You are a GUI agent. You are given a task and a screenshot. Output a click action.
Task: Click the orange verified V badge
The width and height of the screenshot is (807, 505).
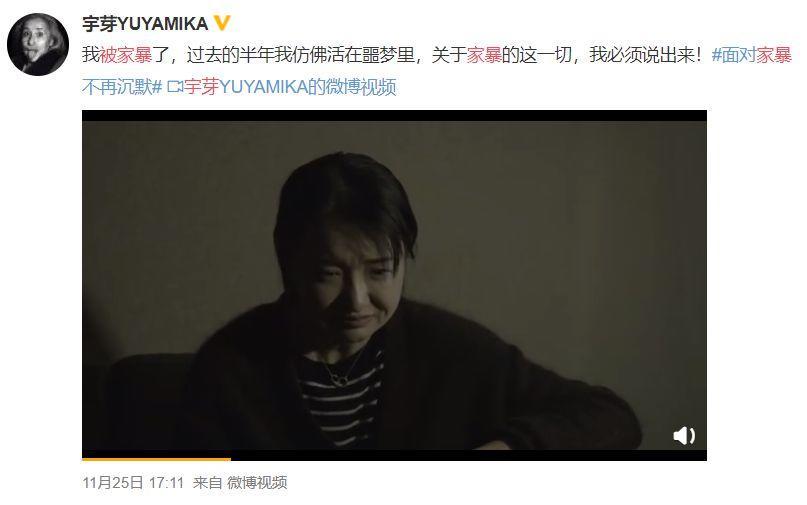[x=222, y=23]
